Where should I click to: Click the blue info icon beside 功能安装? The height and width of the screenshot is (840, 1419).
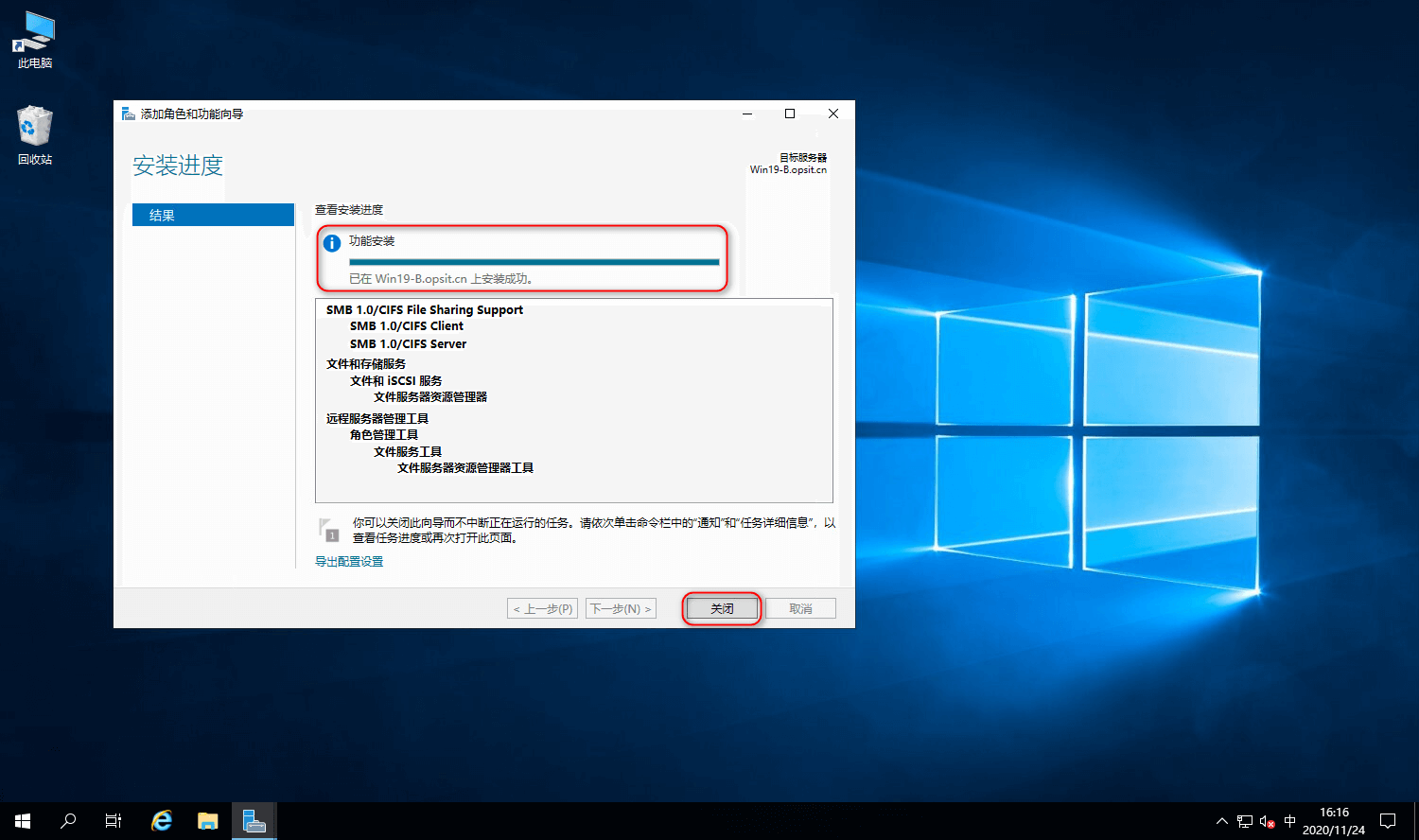[x=332, y=243]
